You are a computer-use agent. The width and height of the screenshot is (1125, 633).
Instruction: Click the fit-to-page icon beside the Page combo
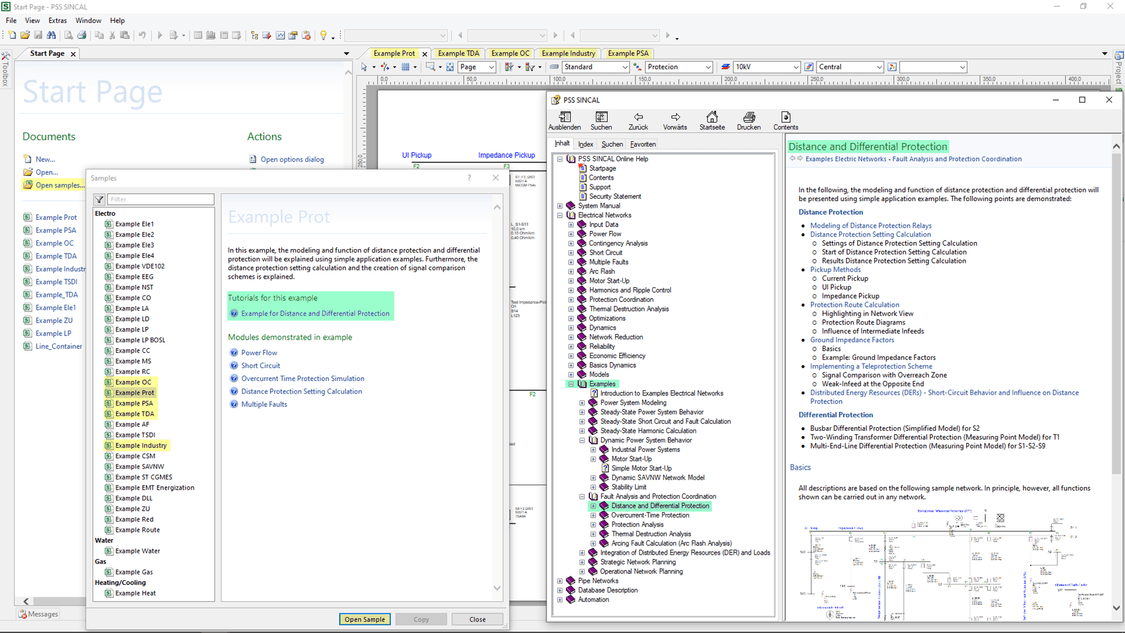[x=450, y=67]
